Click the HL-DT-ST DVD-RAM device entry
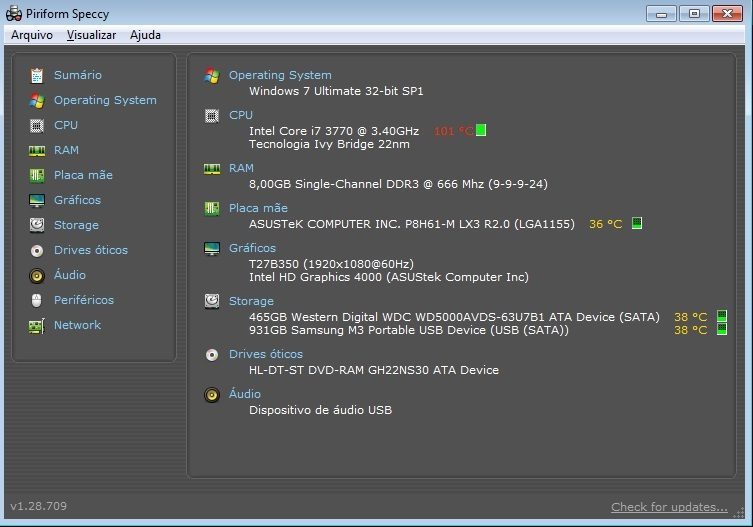The height and width of the screenshot is (527, 753). tap(374, 370)
